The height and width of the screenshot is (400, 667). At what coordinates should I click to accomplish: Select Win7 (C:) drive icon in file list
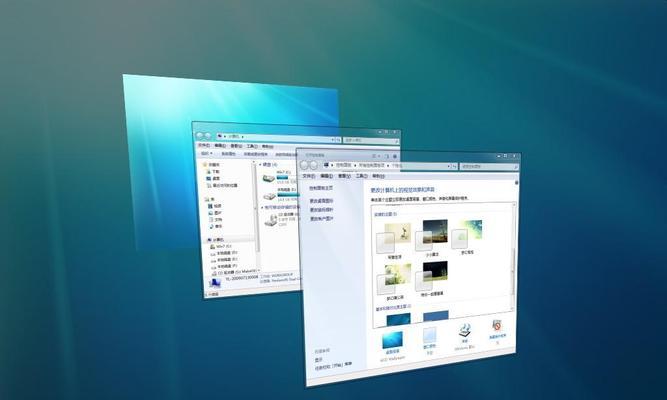click(x=268, y=178)
